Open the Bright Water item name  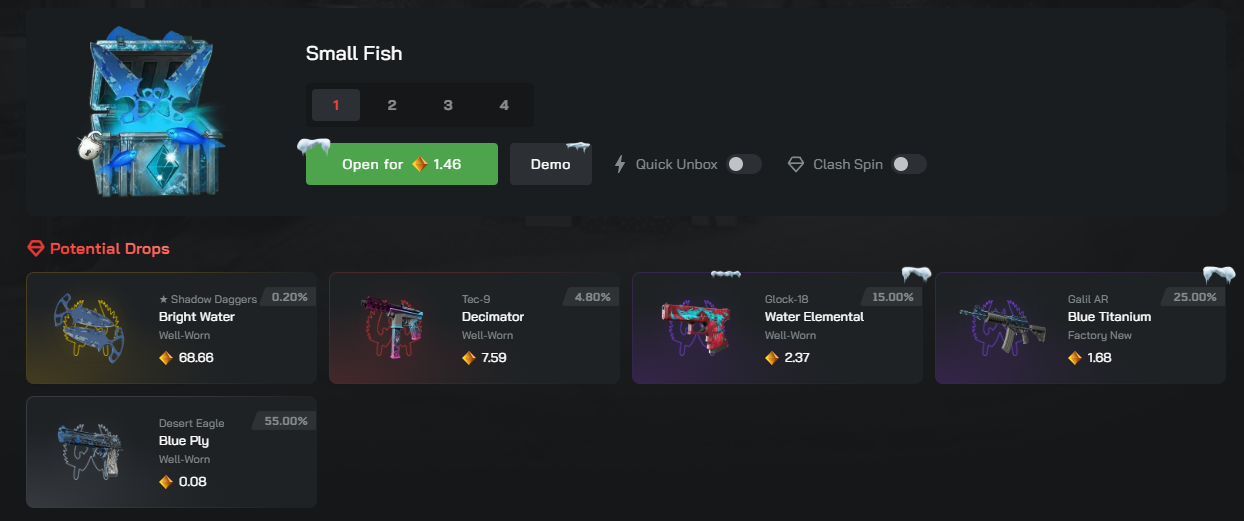tap(197, 317)
